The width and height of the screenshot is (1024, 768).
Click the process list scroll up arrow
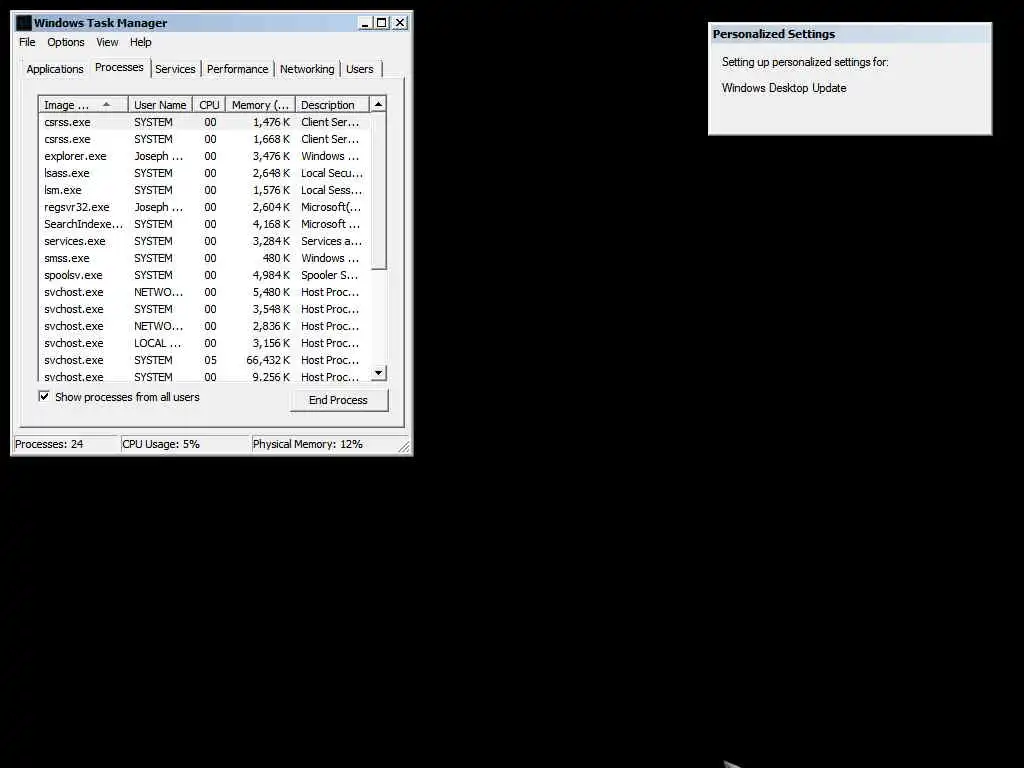[378, 104]
